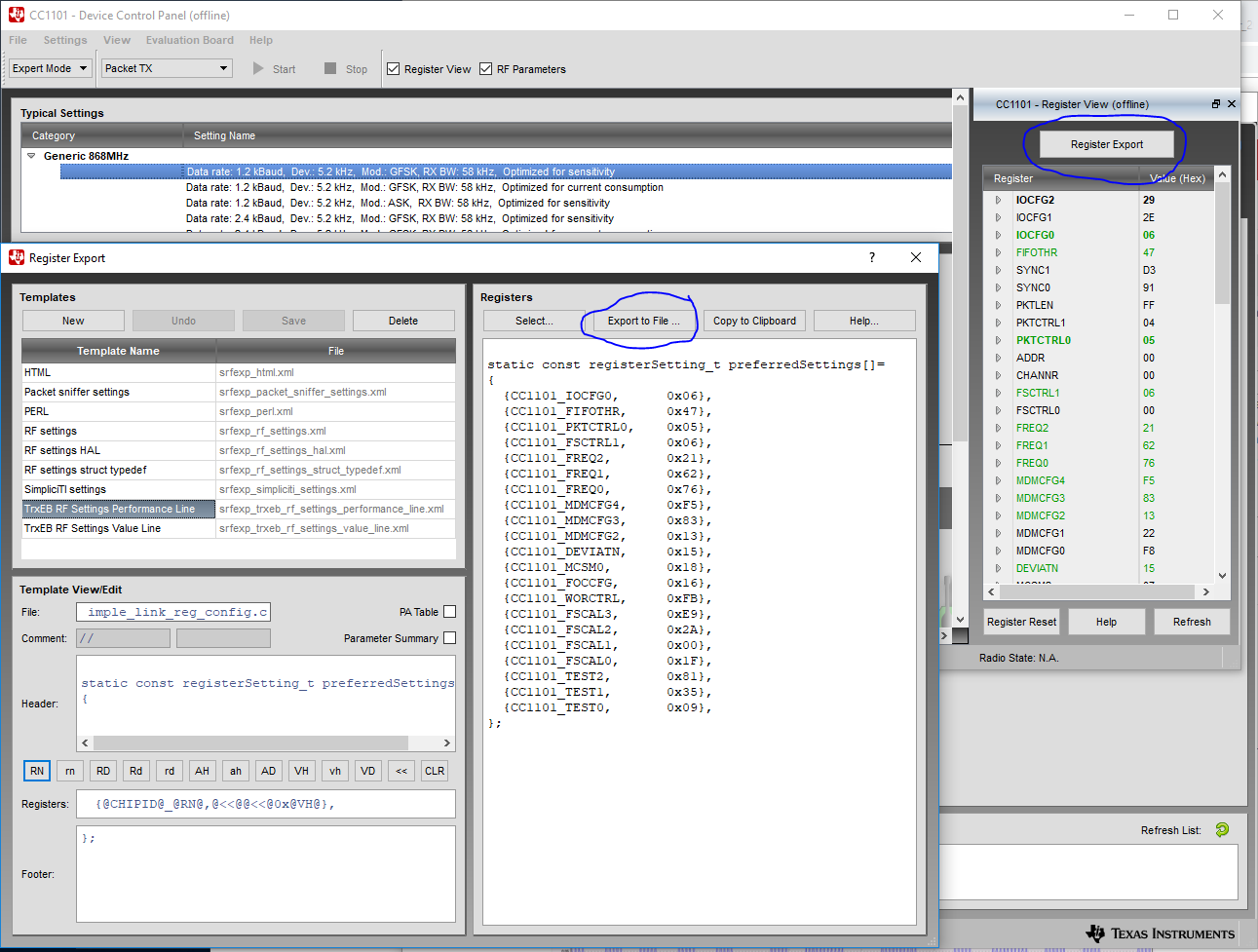
Task: Click the Registers format input field
Action: point(266,804)
